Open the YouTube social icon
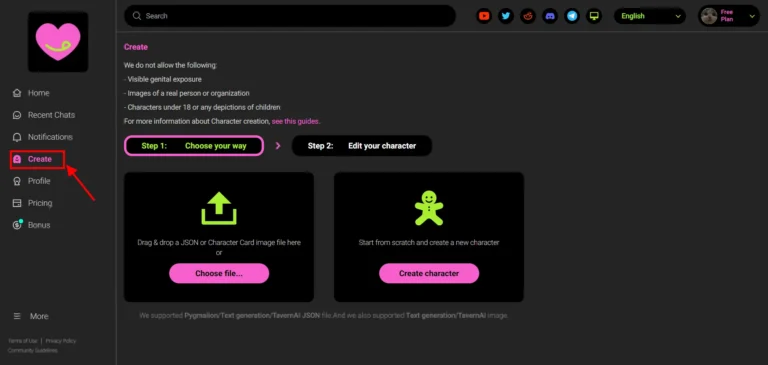Image resolution: width=768 pixels, height=365 pixels. (484, 16)
